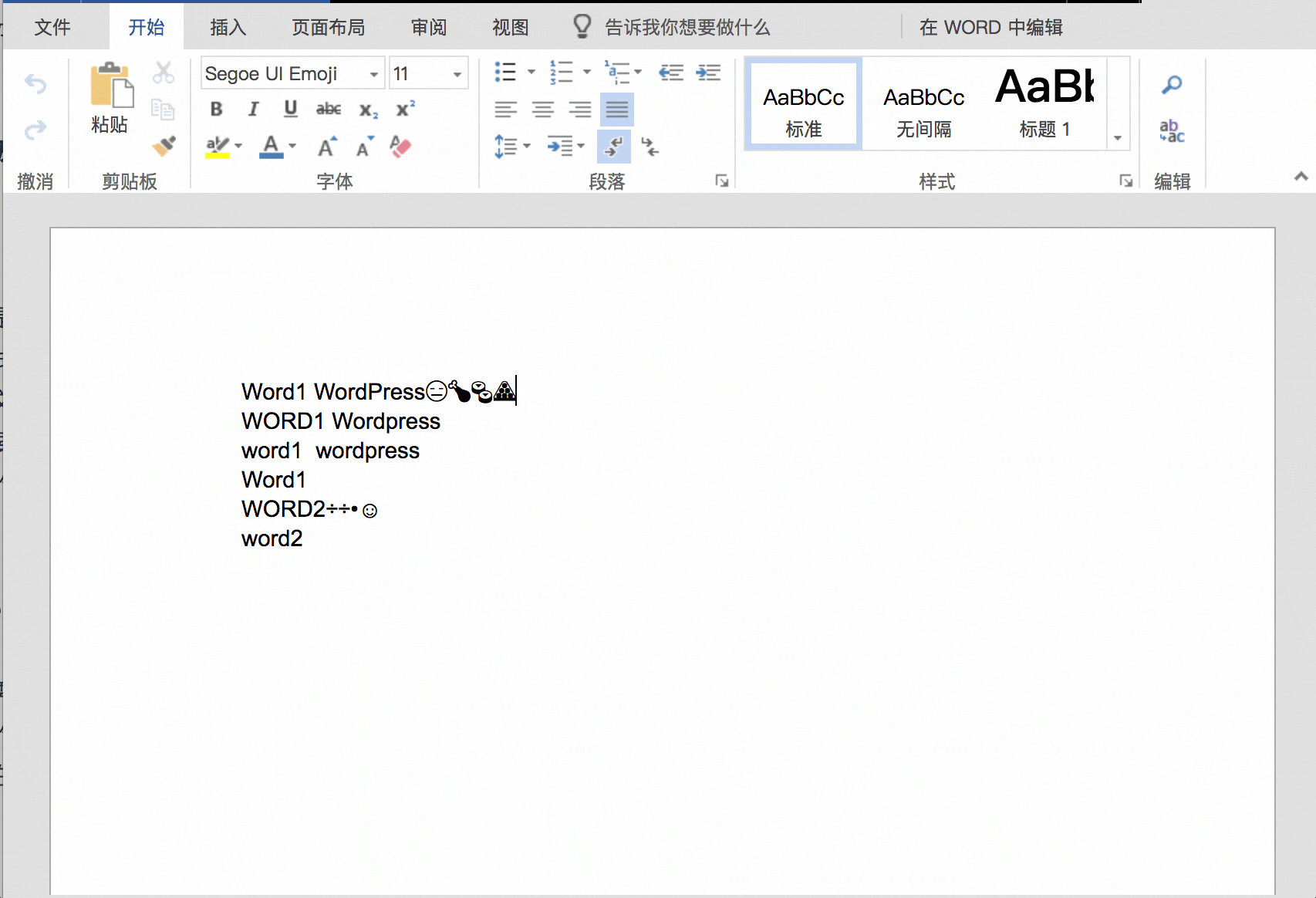Image resolution: width=1316 pixels, height=898 pixels.
Task: Choose a font color from the color swatch
Action: (x=271, y=147)
